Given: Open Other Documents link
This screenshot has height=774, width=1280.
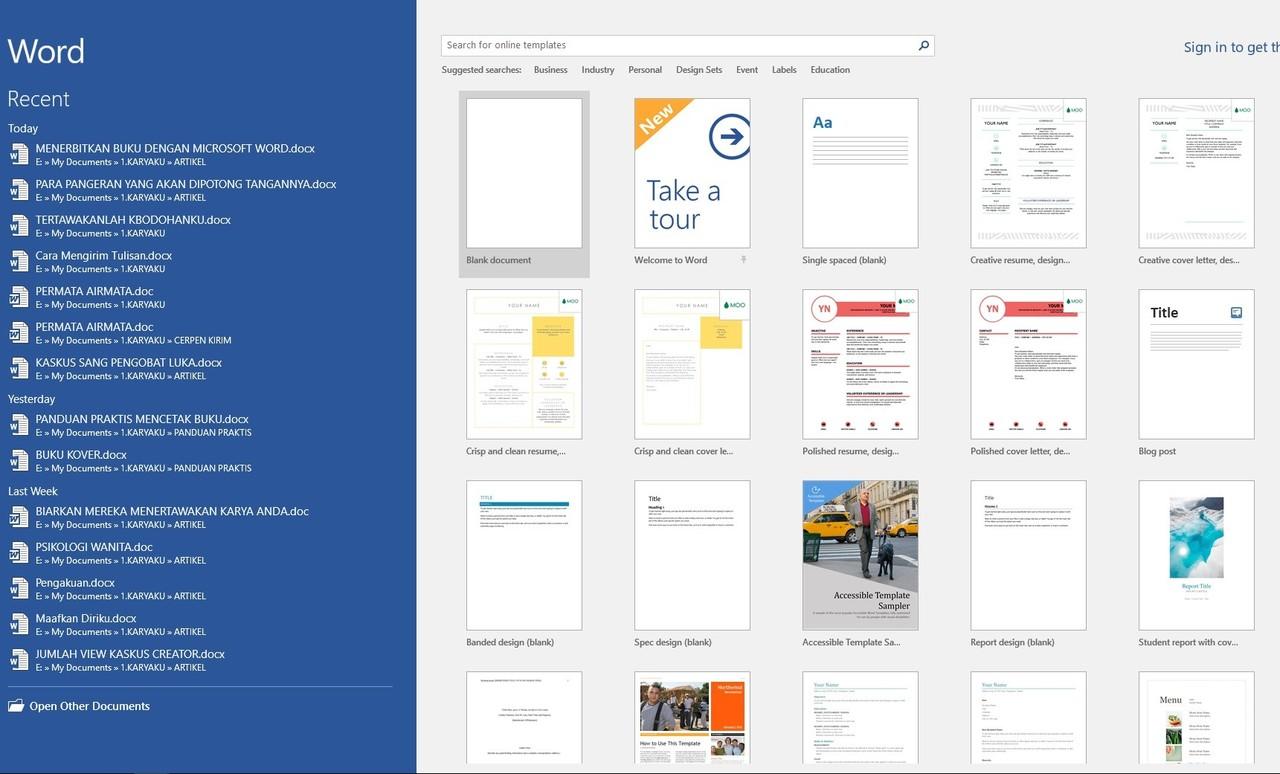Looking at the screenshot, I should [89, 706].
